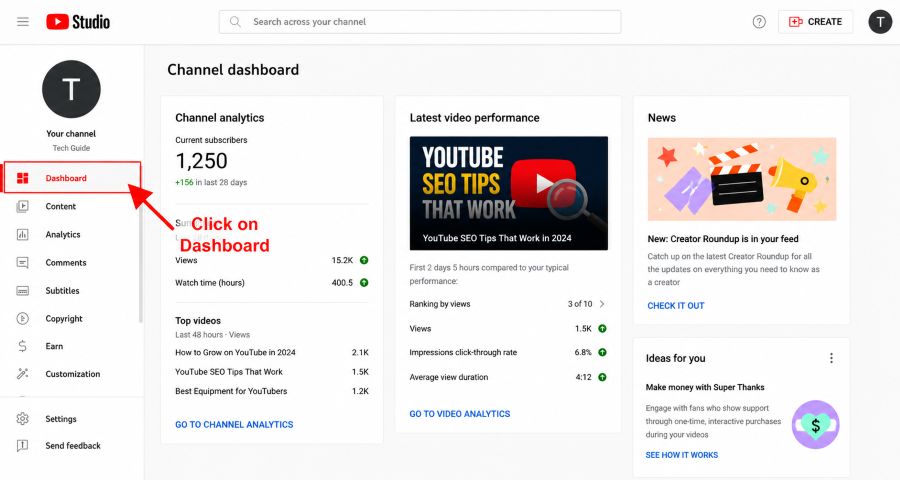The image size is (900, 480).
Task: Select Dashboard in the sidebar
Action: [72, 177]
